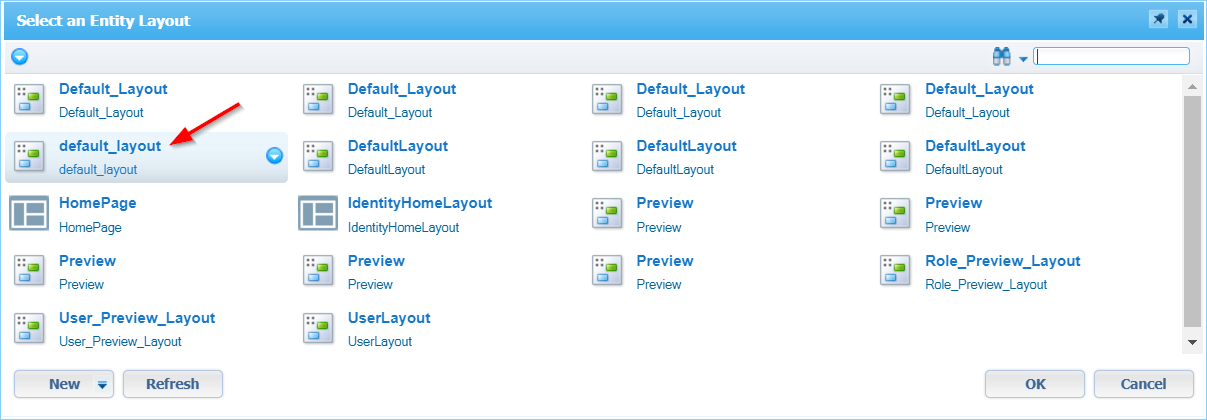
Task: Click the UserLayout entity icon
Action: [x=318, y=329]
